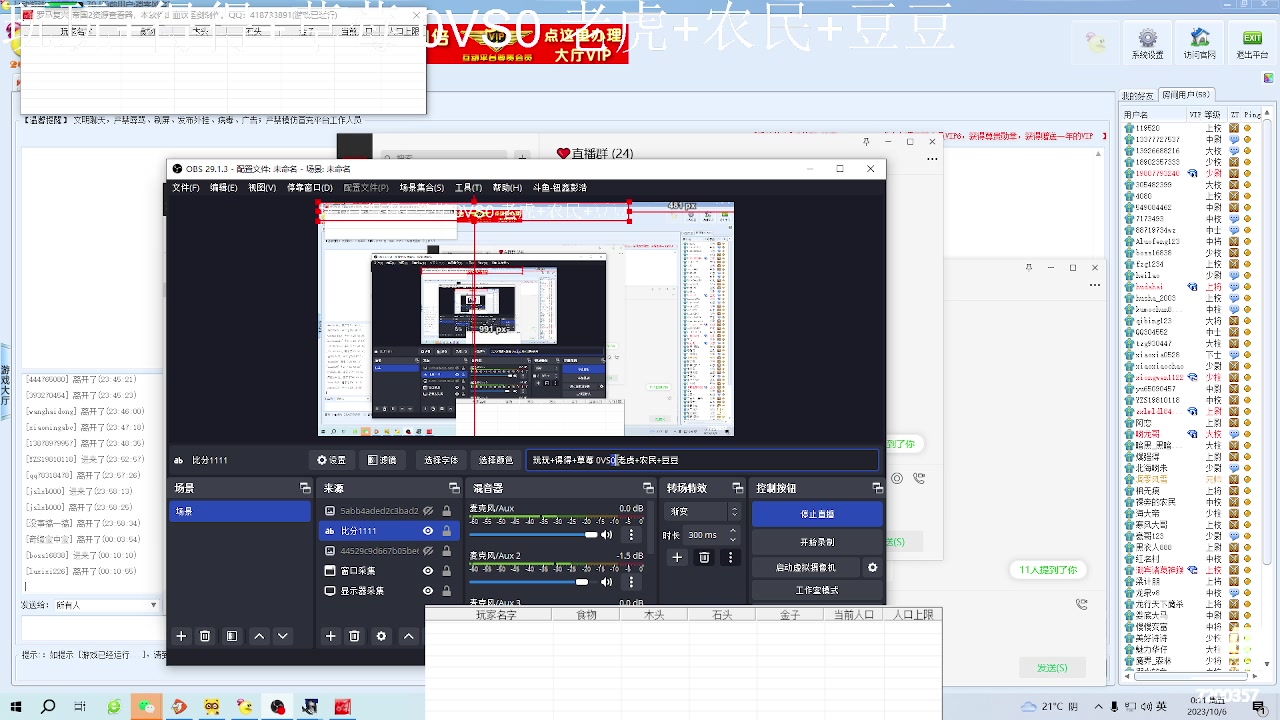This screenshot has width=1280, height=720.
Task: Undock the 转场特效 panel
Action: 737,488
